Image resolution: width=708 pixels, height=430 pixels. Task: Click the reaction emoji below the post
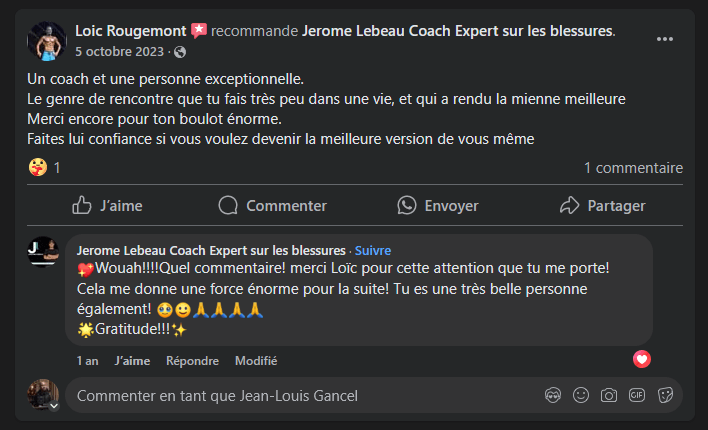click(38, 168)
